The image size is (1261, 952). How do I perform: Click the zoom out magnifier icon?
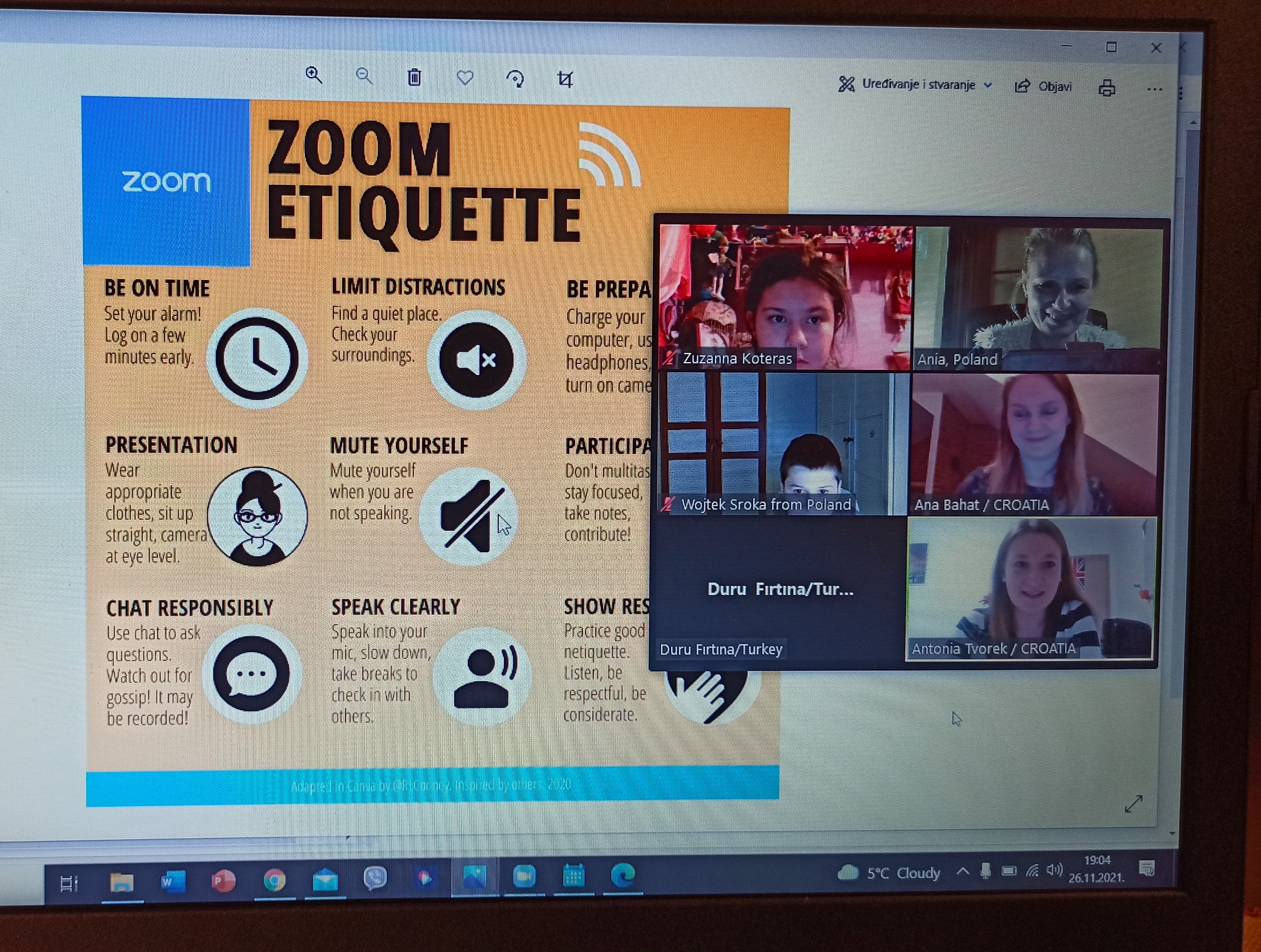[x=364, y=76]
